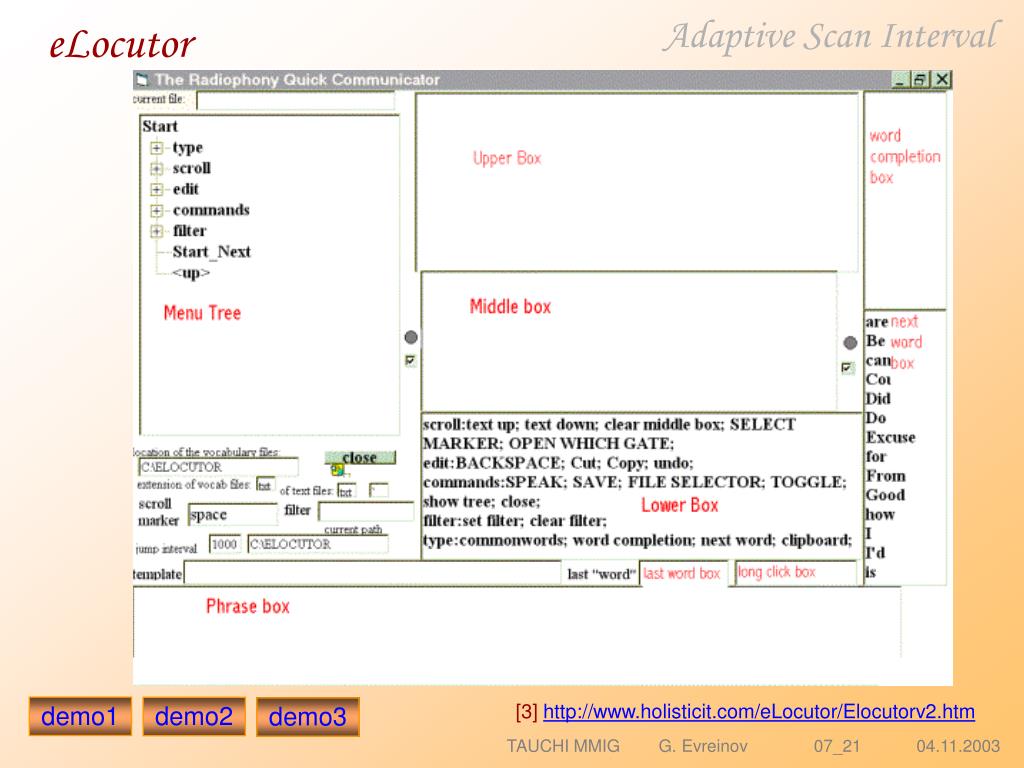The image size is (1024, 768).
Task: Click inside the word completion box
Action: point(904,200)
